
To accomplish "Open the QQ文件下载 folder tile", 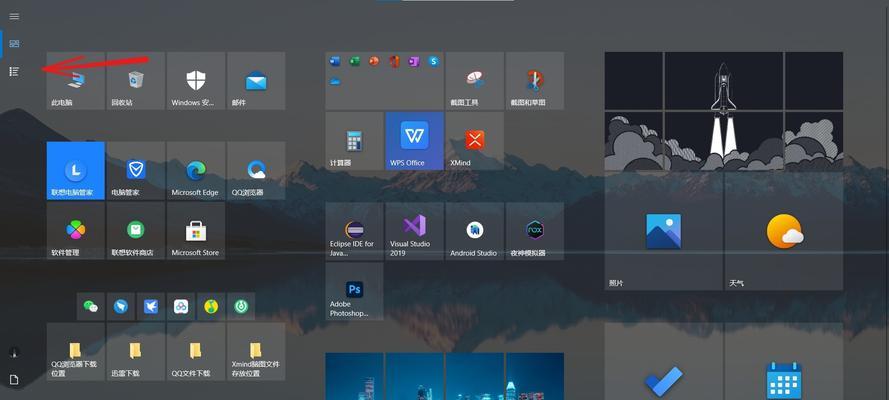I will (196, 352).
